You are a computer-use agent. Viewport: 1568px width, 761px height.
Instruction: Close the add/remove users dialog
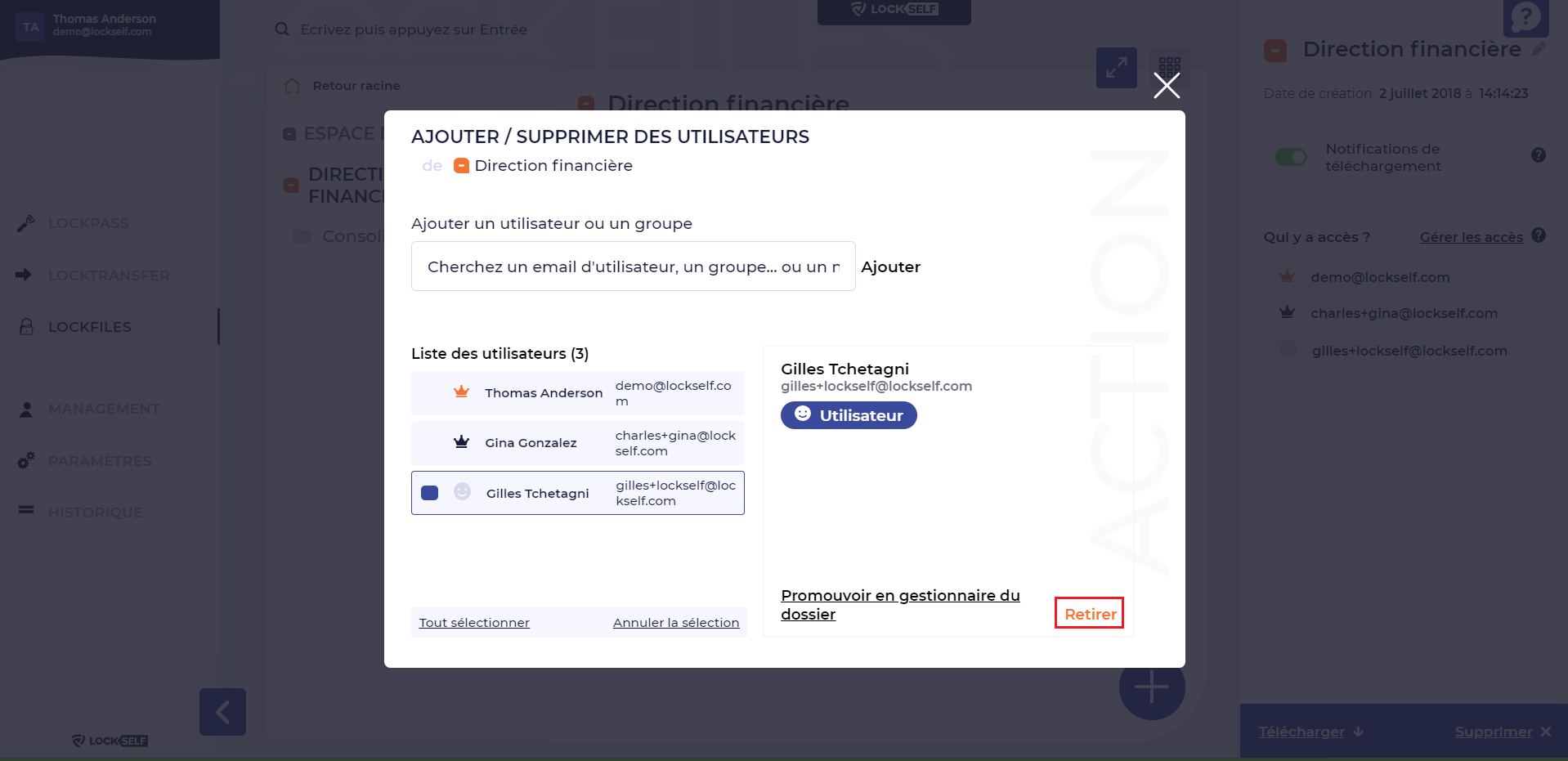click(x=1167, y=85)
